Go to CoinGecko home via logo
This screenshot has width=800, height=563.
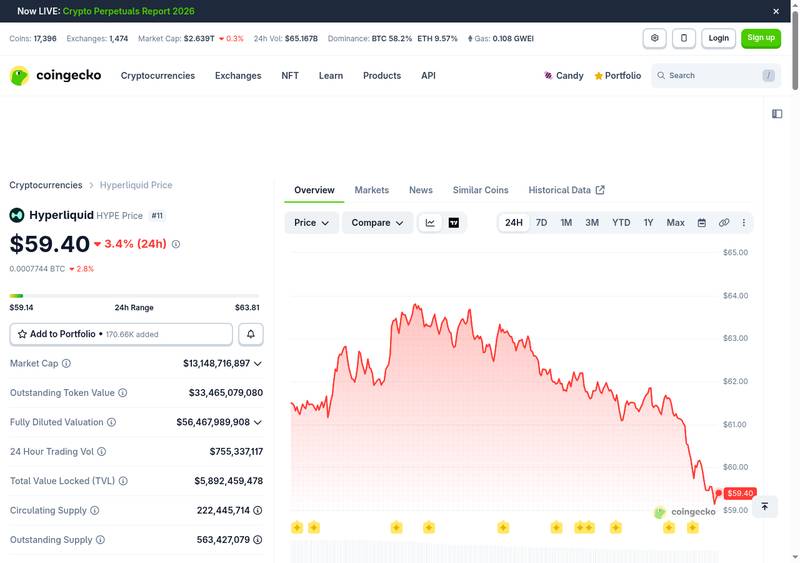[x=55, y=76]
